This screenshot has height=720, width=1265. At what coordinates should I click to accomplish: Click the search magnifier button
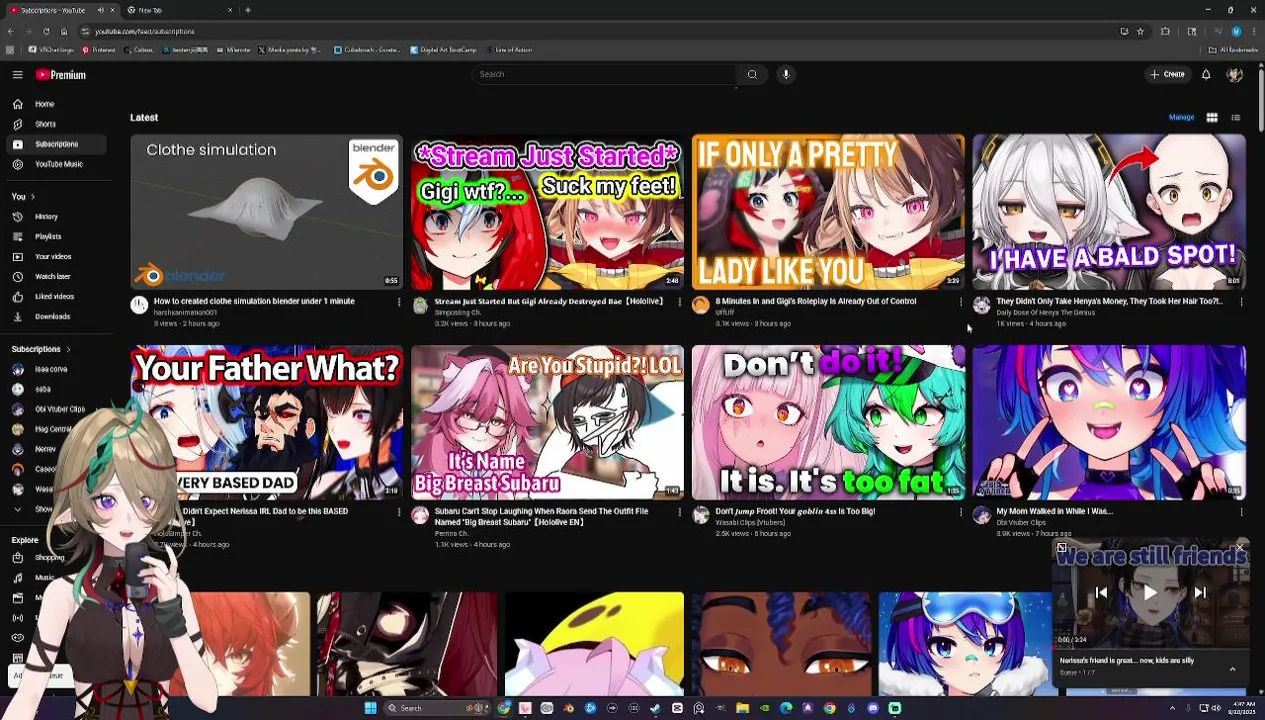(x=752, y=74)
